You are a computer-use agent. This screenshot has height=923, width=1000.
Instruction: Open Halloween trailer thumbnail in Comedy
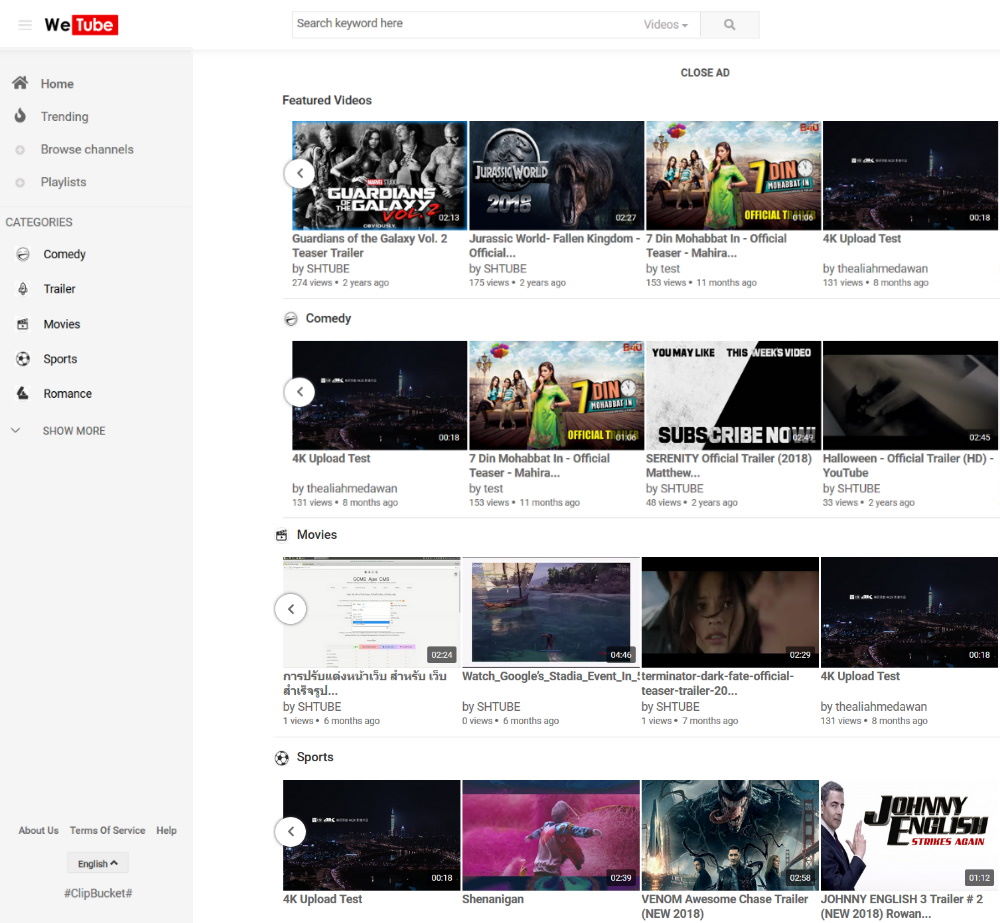coord(910,395)
